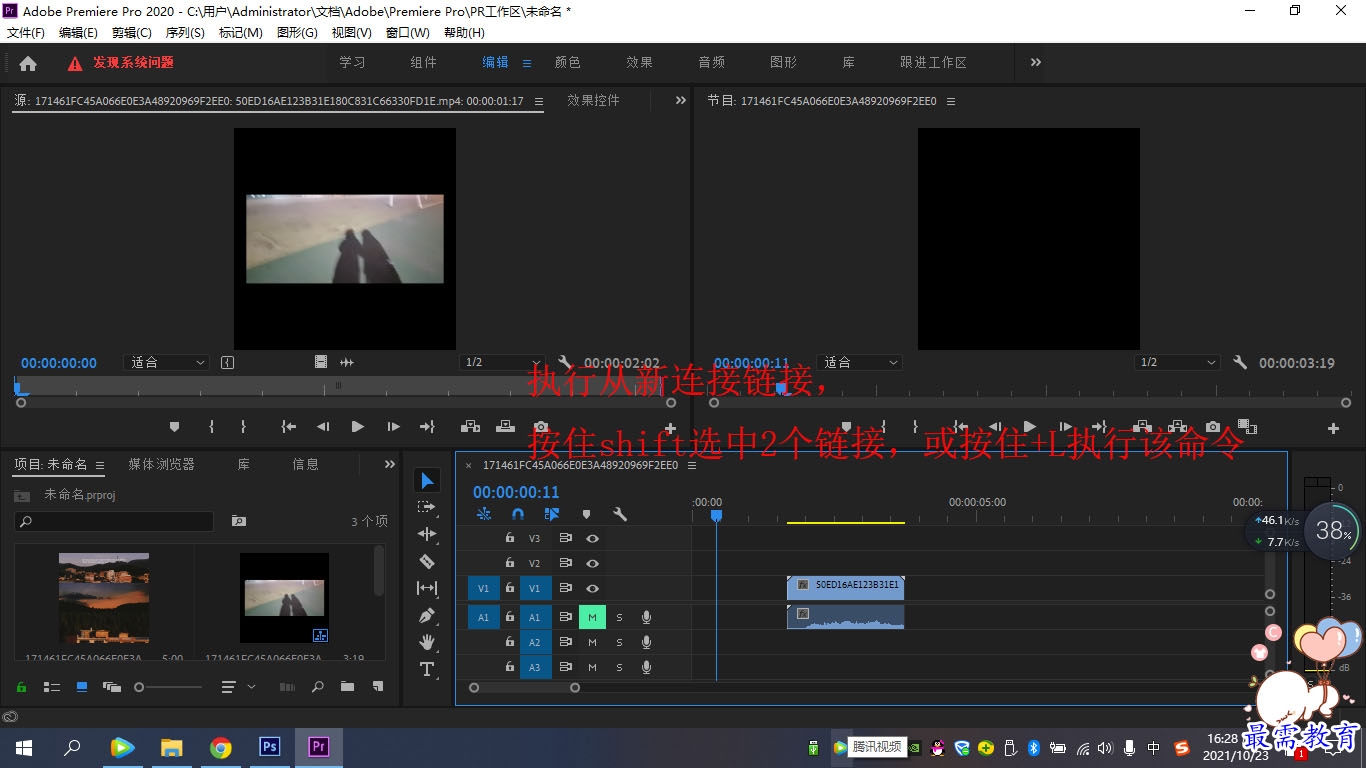1366x768 pixels.
Task: Select the Selection tool arrow
Action: pos(427,481)
